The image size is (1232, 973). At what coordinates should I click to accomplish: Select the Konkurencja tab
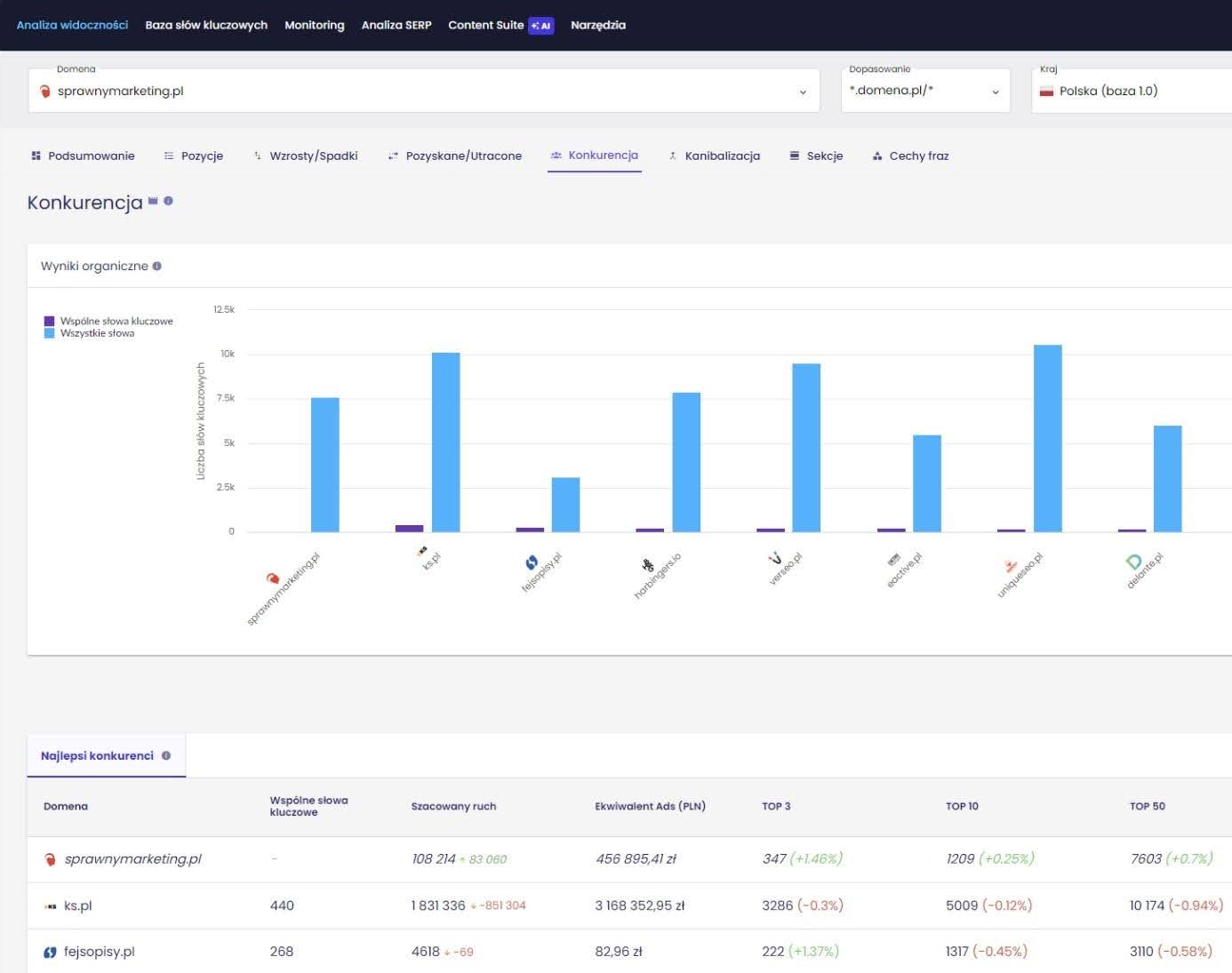[x=594, y=156]
